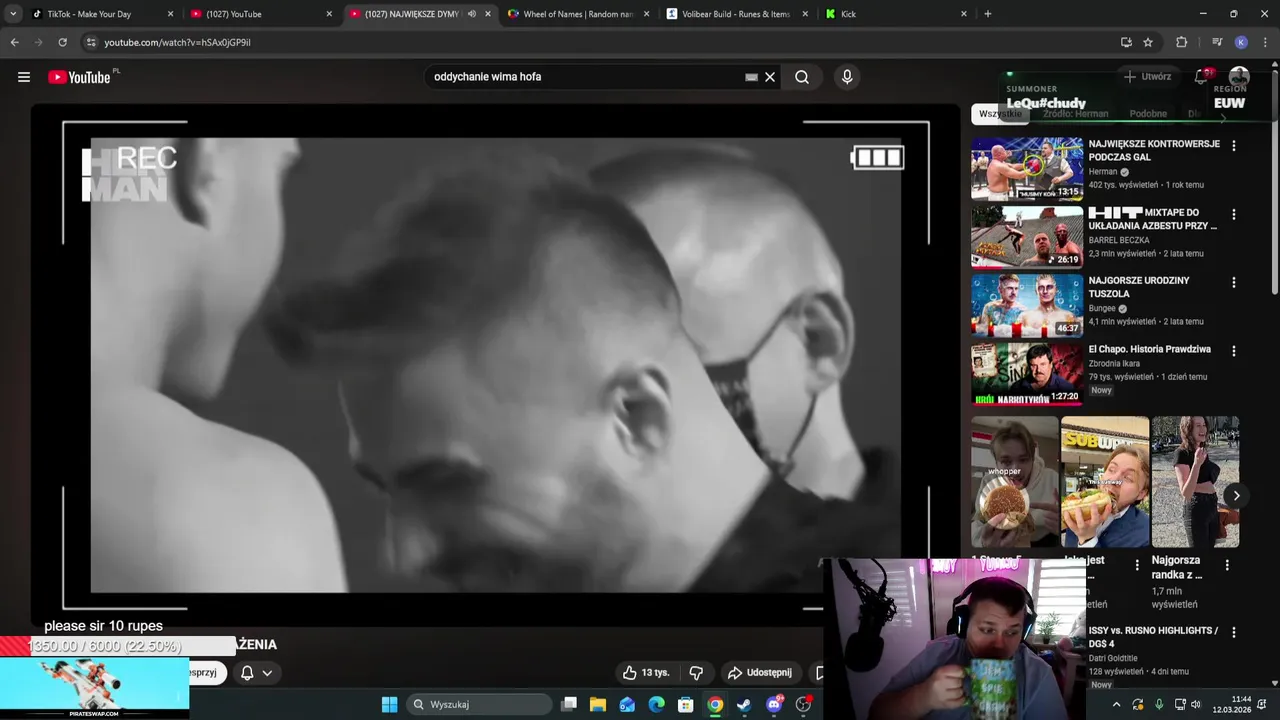Bookmark this page with the star

click(x=1148, y=42)
